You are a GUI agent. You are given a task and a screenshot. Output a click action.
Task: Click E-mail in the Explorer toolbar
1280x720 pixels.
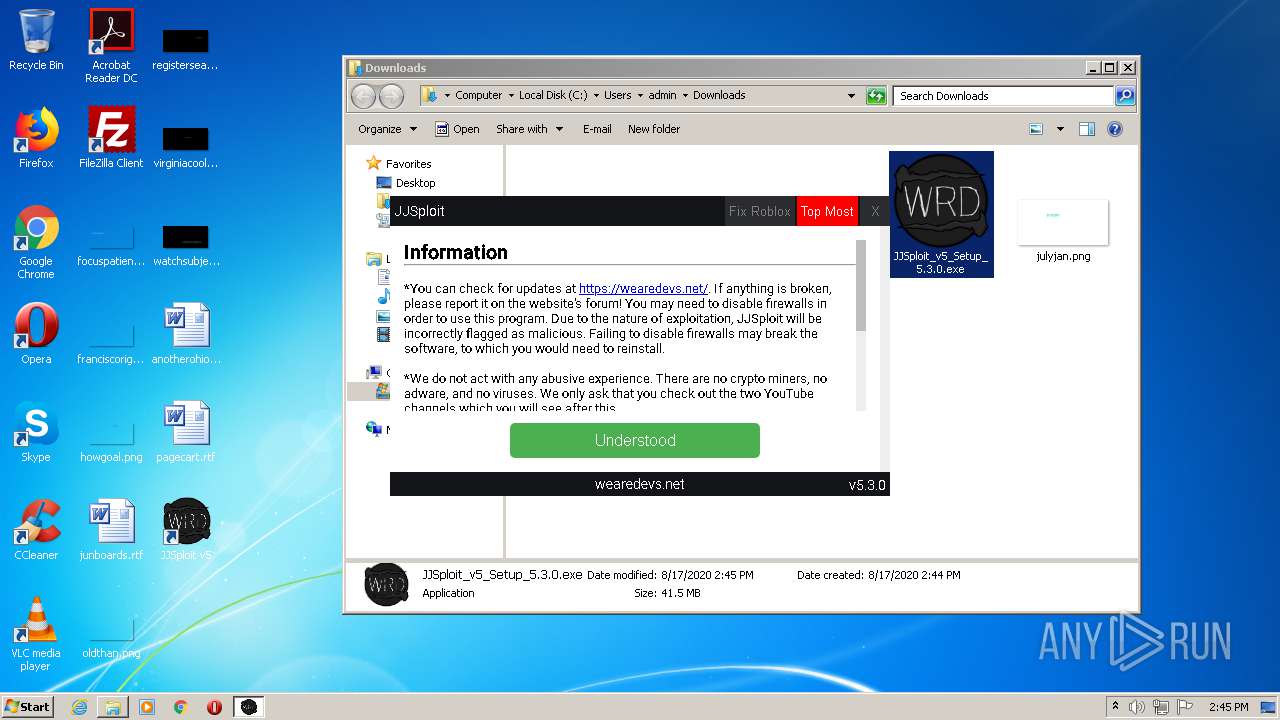point(597,129)
